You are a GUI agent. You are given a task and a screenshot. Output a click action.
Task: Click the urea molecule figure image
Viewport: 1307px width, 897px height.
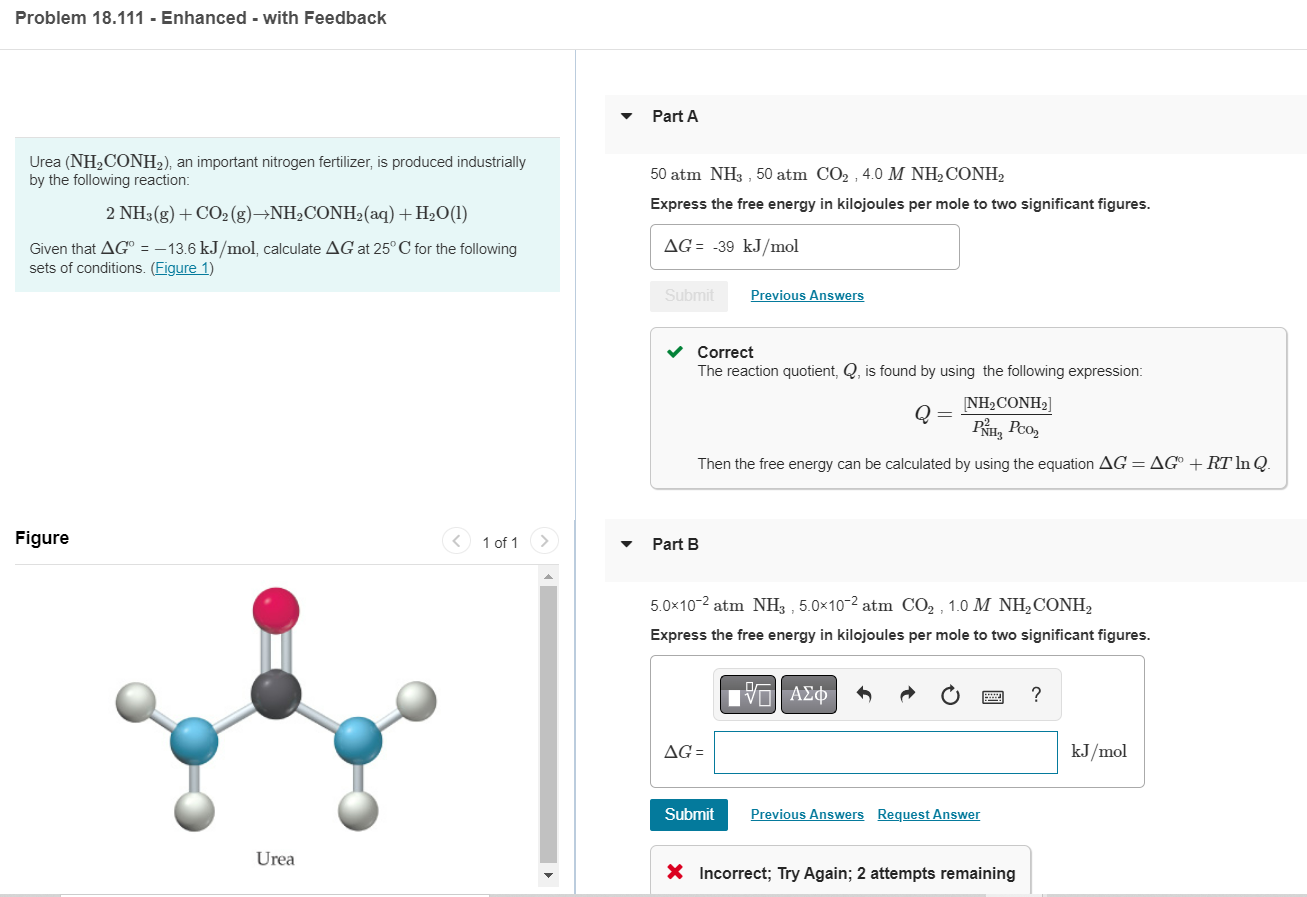275,710
